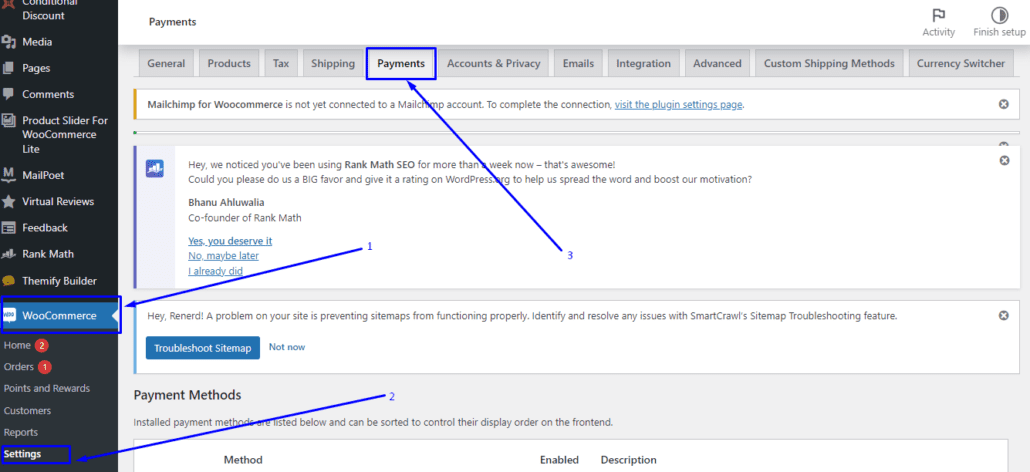Click the Media sidebar icon
Viewport: 1030px width, 472px height.
pyautogui.click(x=9, y=42)
